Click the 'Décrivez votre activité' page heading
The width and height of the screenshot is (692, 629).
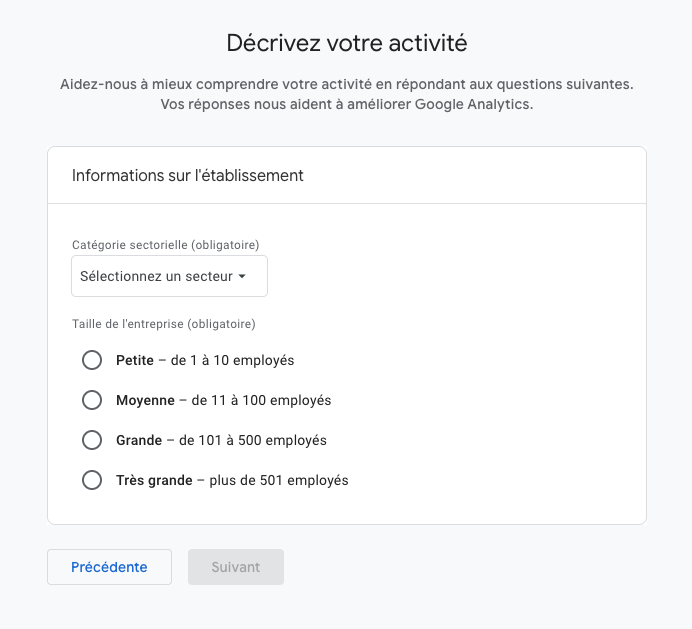click(x=346, y=43)
